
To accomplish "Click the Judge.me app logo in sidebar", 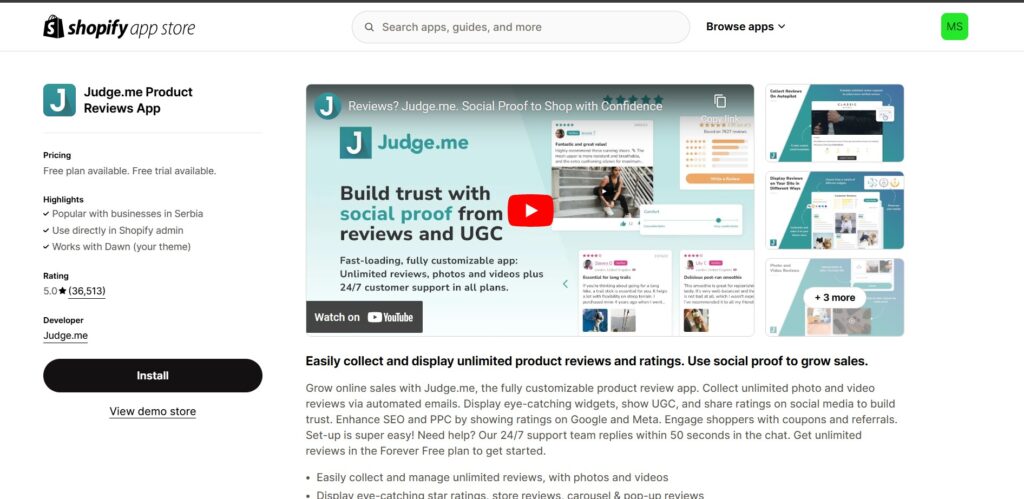I will click(59, 100).
